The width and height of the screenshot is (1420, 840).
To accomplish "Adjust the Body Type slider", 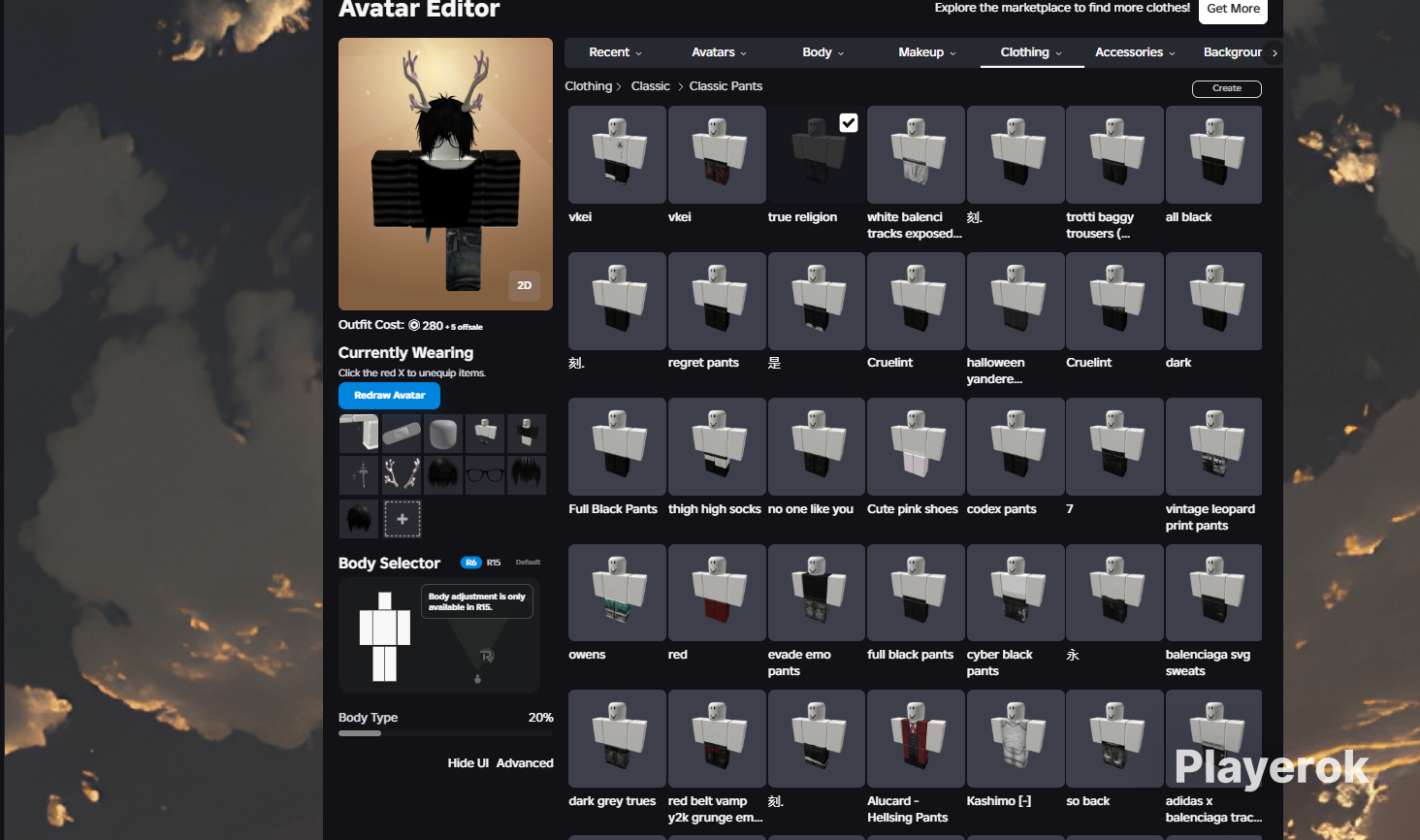I will click(x=445, y=733).
